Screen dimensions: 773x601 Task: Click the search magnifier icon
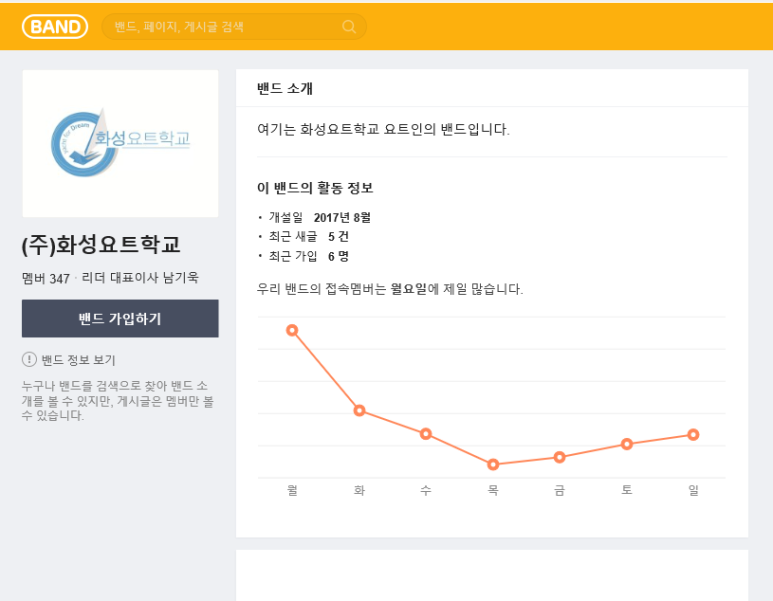click(x=349, y=27)
